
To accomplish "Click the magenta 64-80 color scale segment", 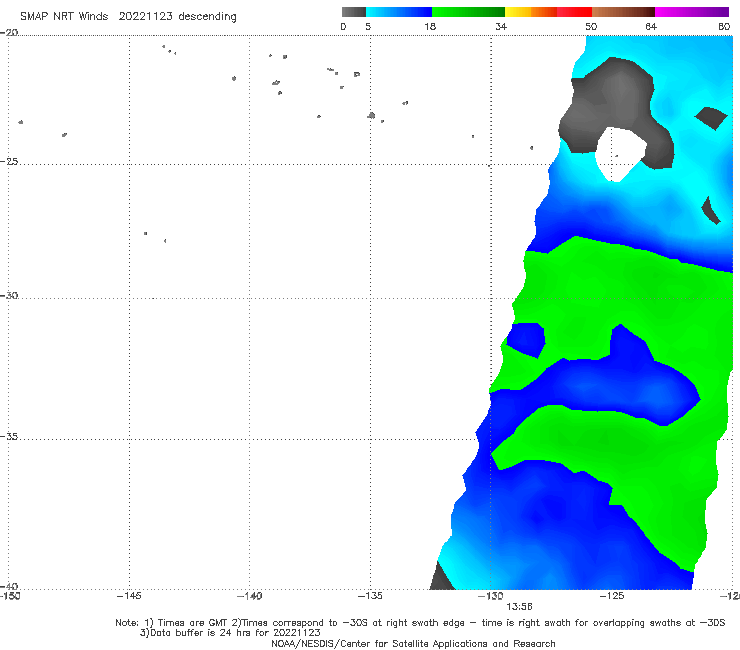I will (x=692, y=12).
